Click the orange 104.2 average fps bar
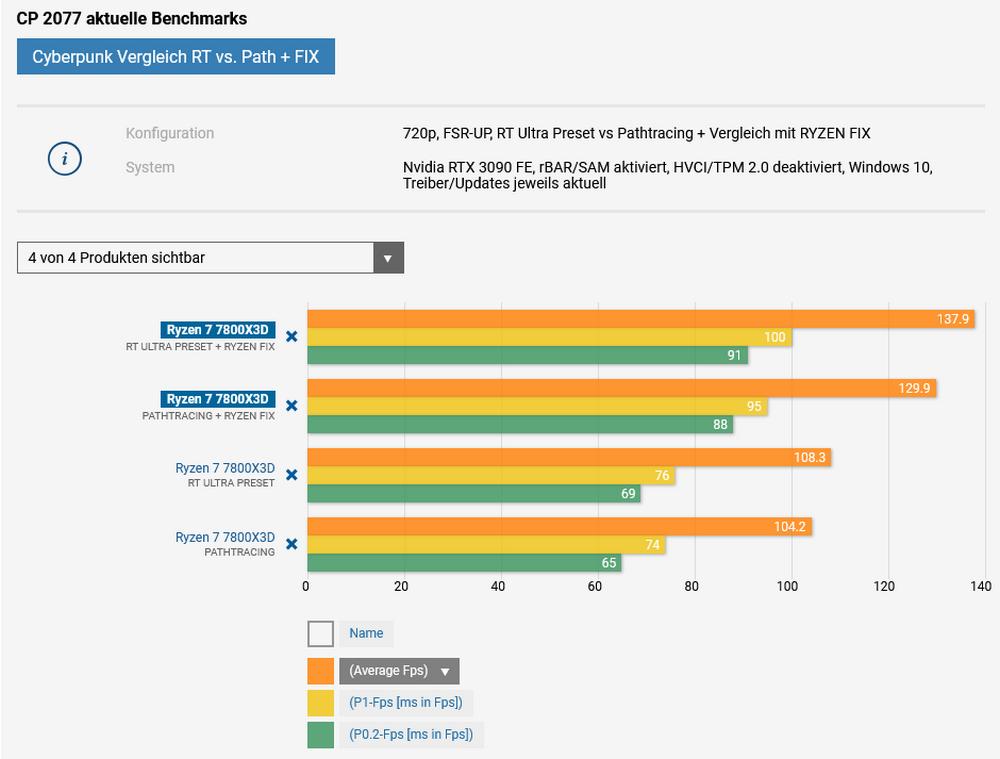This screenshot has height=759, width=1000. tap(559, 526)
